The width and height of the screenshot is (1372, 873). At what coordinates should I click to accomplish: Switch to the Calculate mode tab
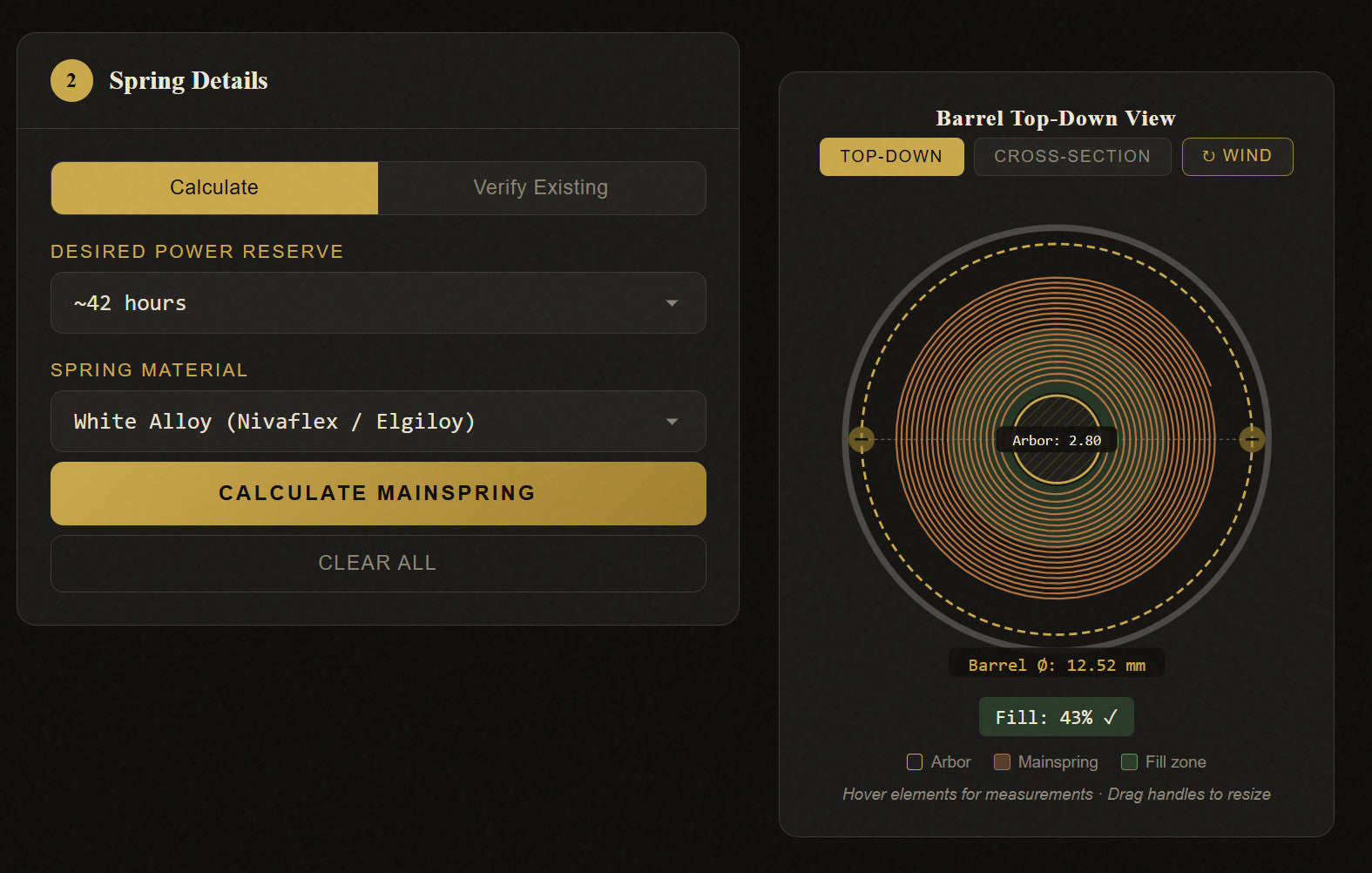(214, 187)
